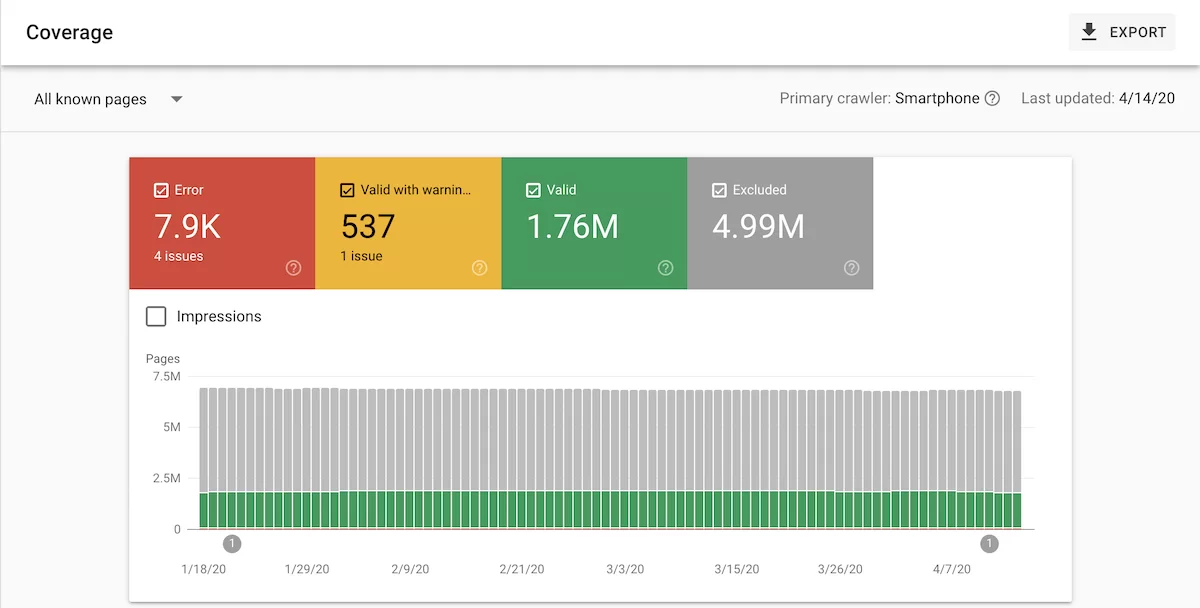Select the Excluded 4.99M tab card
1200x608 pixels.
[780, 223]
